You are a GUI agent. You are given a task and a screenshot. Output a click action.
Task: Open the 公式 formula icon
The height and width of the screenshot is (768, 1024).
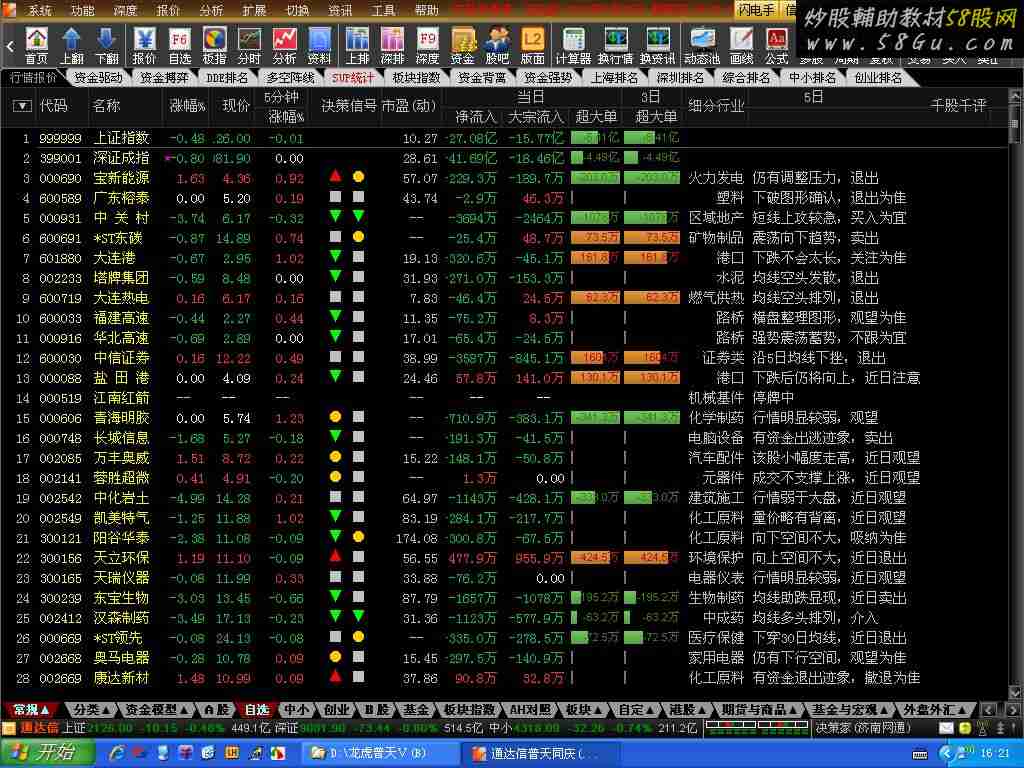coord(776,46)
